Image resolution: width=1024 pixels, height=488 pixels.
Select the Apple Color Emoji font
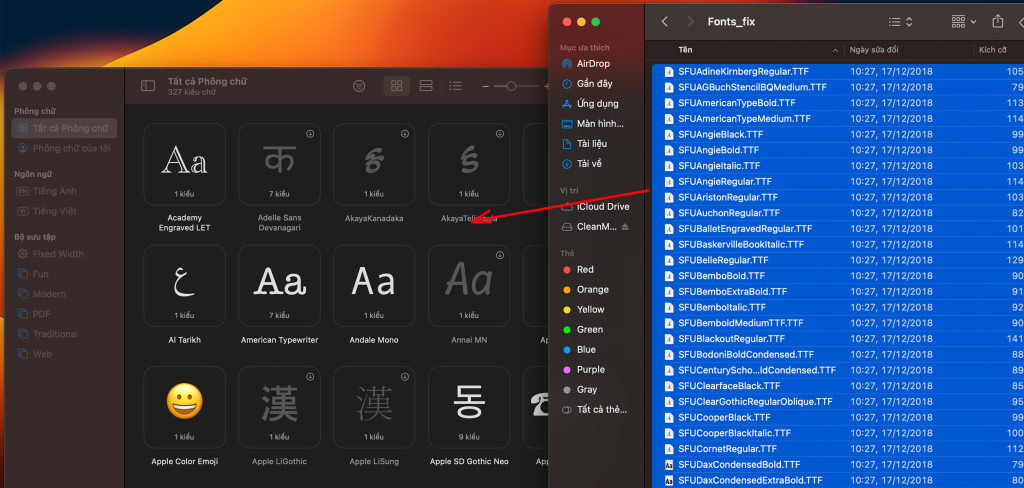(184, 407)
